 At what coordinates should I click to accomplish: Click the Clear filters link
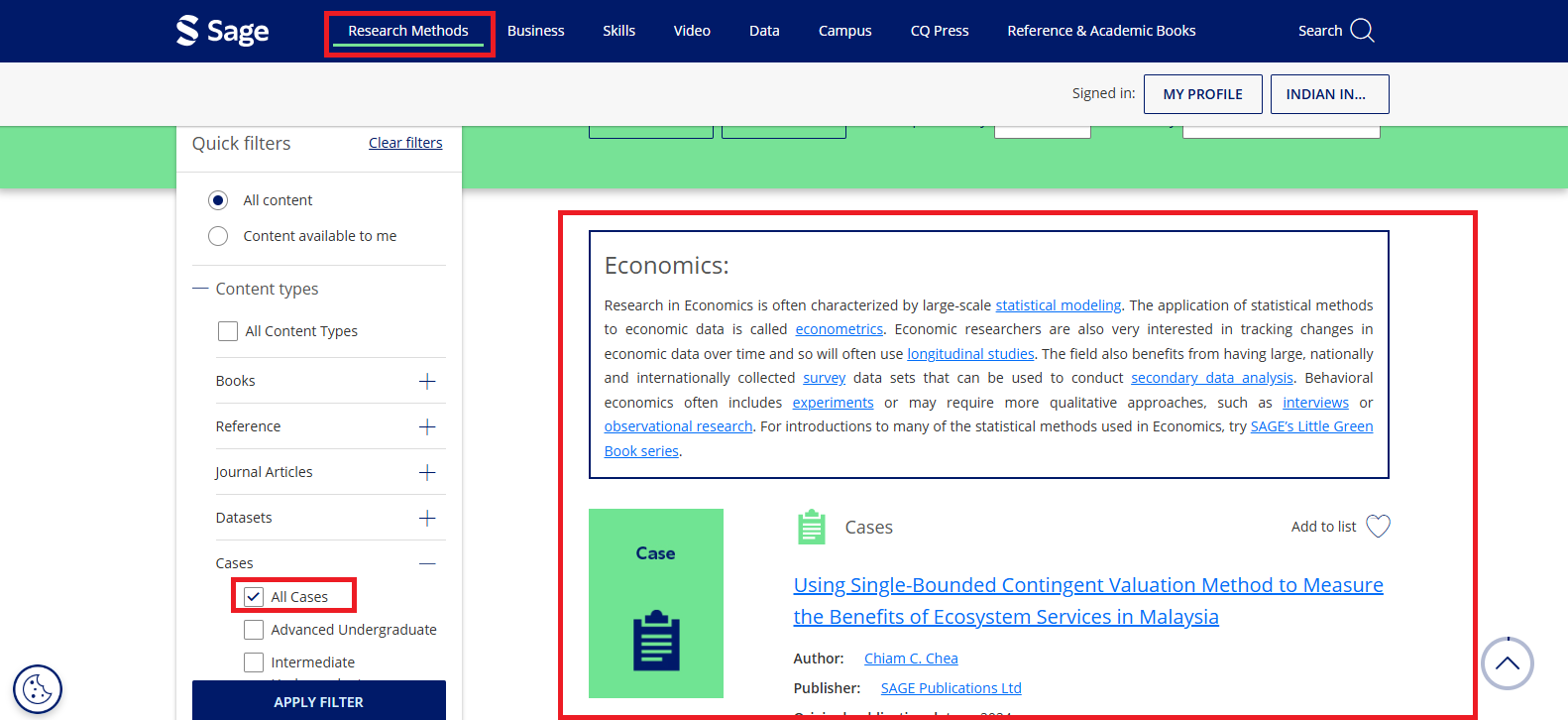(x=405, y=143)
